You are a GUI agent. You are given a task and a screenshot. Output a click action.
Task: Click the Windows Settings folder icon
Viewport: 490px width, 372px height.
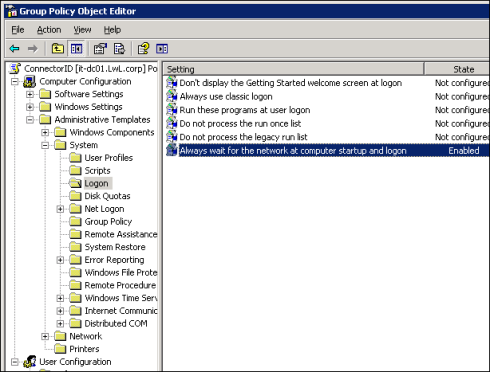click(45, 107)
